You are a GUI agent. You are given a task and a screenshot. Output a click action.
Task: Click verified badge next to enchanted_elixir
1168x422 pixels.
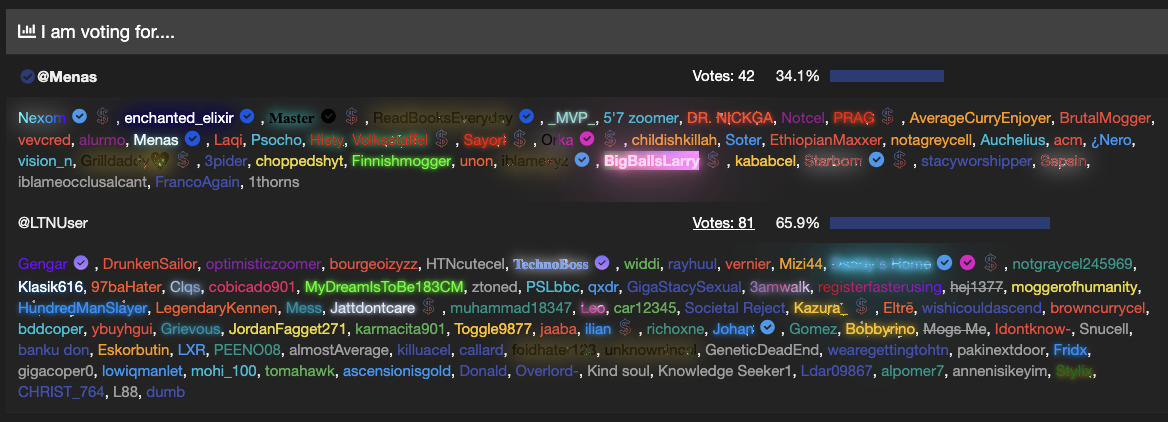coord(247,117)
